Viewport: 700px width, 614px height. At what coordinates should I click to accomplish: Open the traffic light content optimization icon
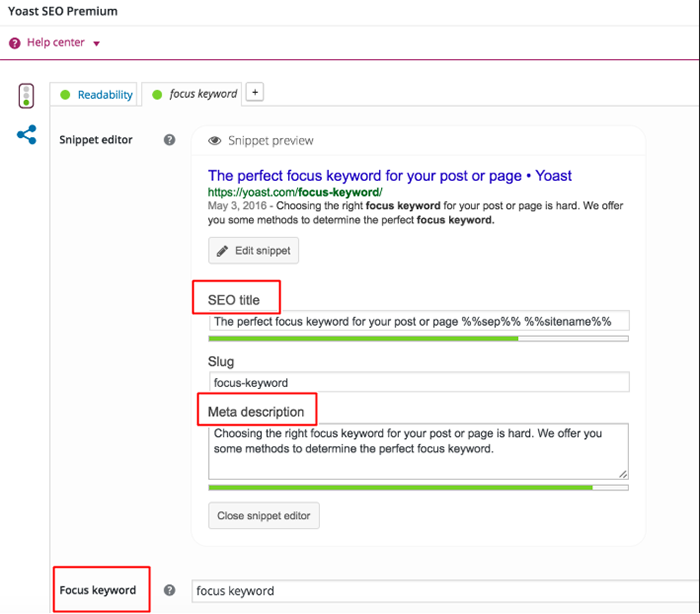click(27, 97)
